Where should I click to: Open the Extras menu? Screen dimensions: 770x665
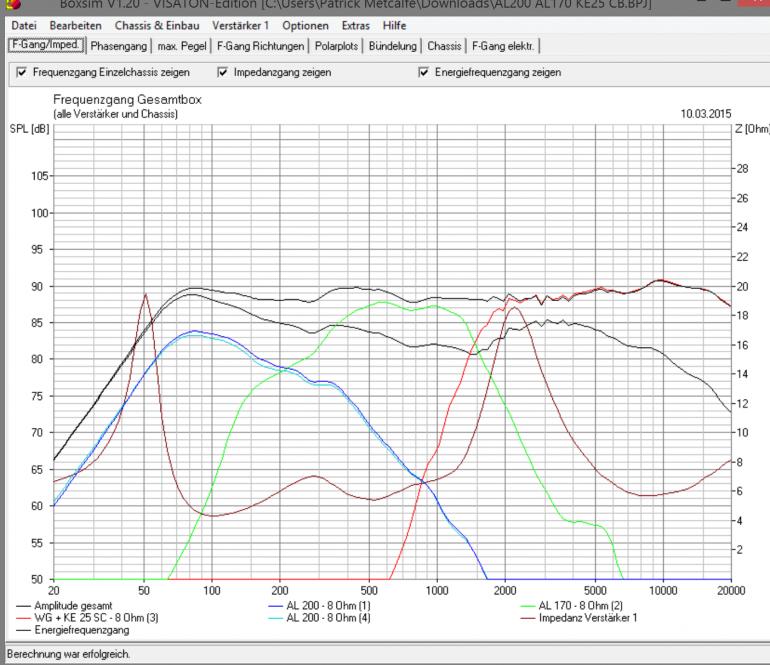[356, 26]
